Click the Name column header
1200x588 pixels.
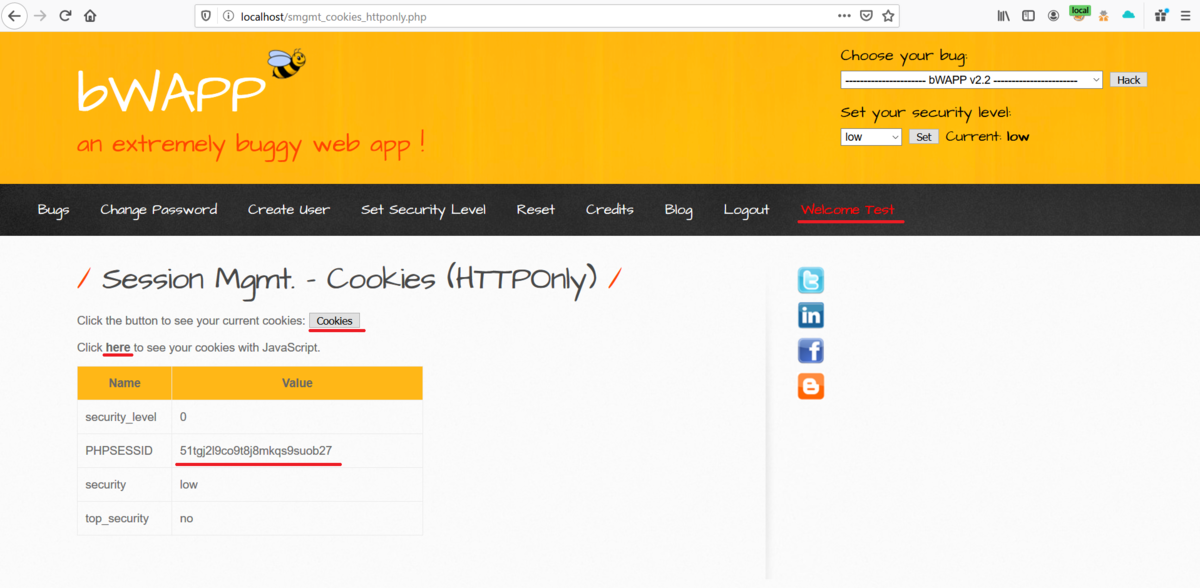pos(125,383)
